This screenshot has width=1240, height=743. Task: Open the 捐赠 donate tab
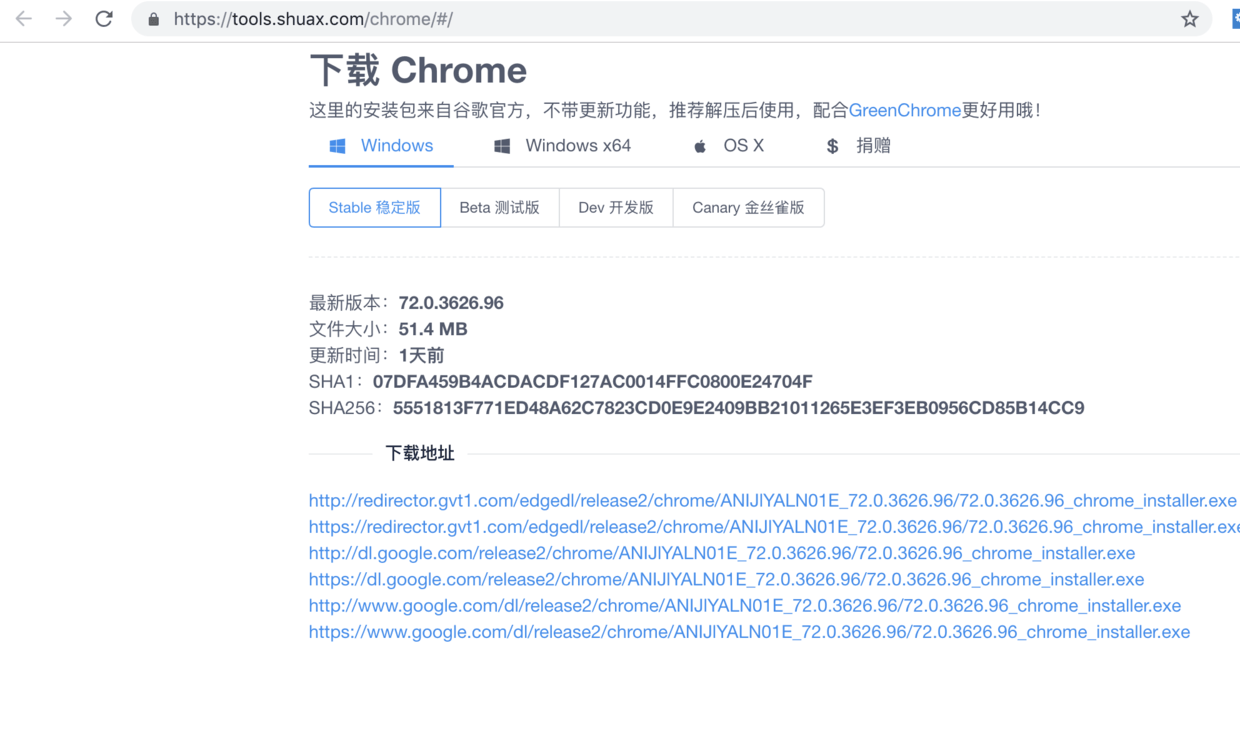858,146
